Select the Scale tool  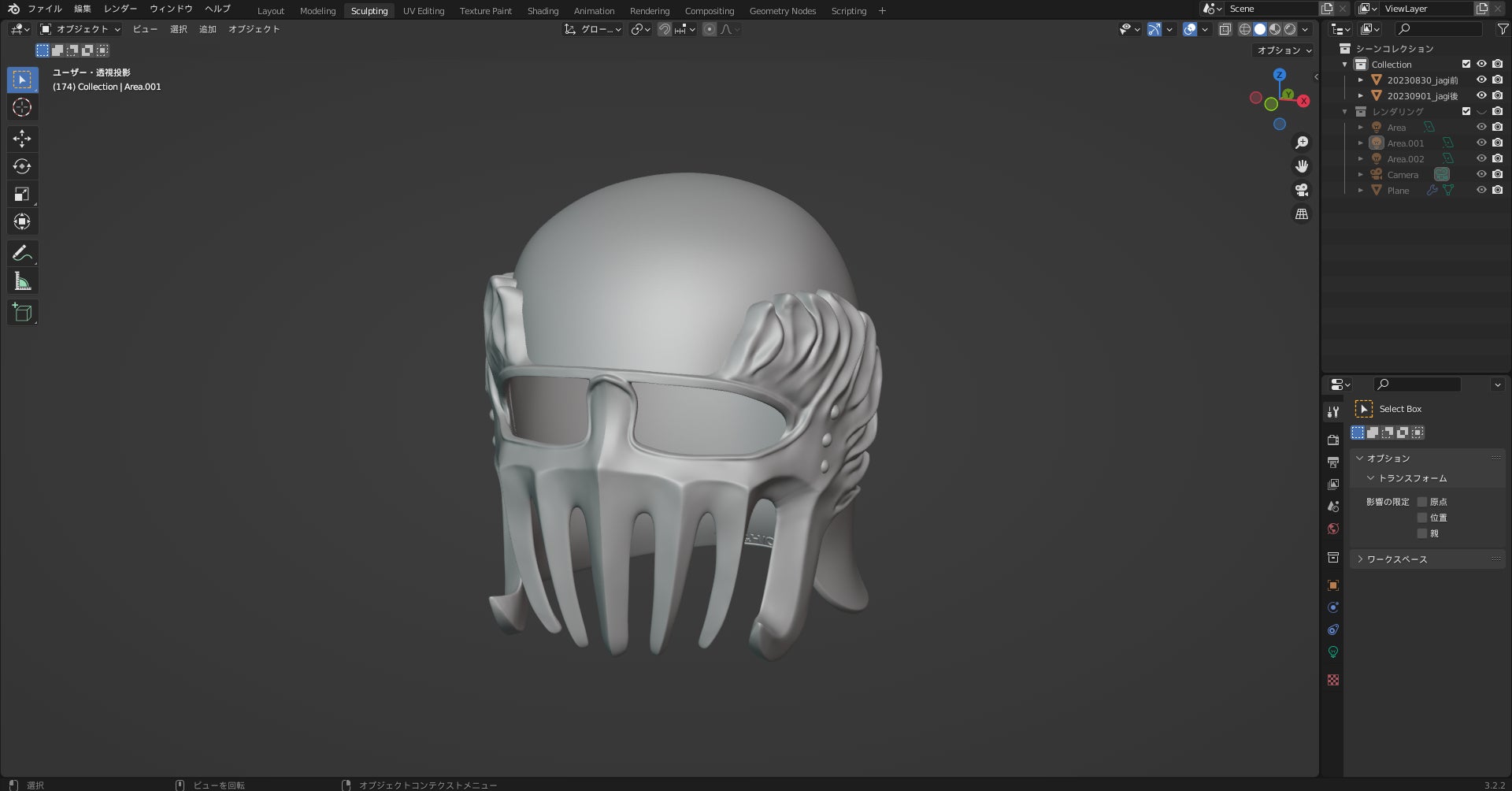pyautogui.click(x=22, y=194)
